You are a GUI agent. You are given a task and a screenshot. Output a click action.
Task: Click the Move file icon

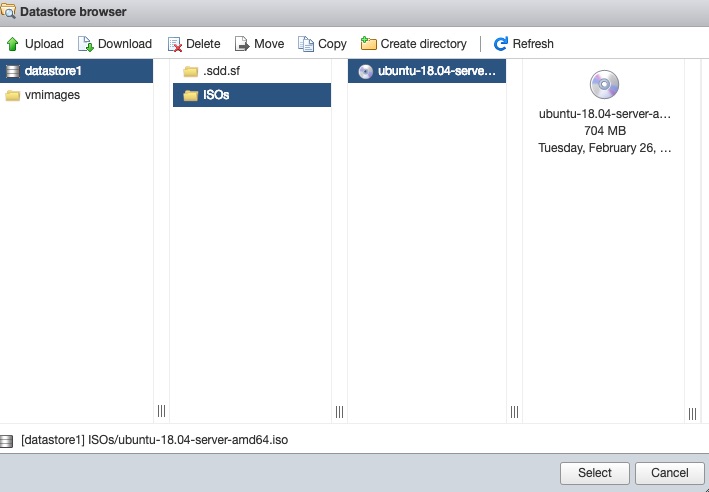pyautogui.click(x=242, y=44)
